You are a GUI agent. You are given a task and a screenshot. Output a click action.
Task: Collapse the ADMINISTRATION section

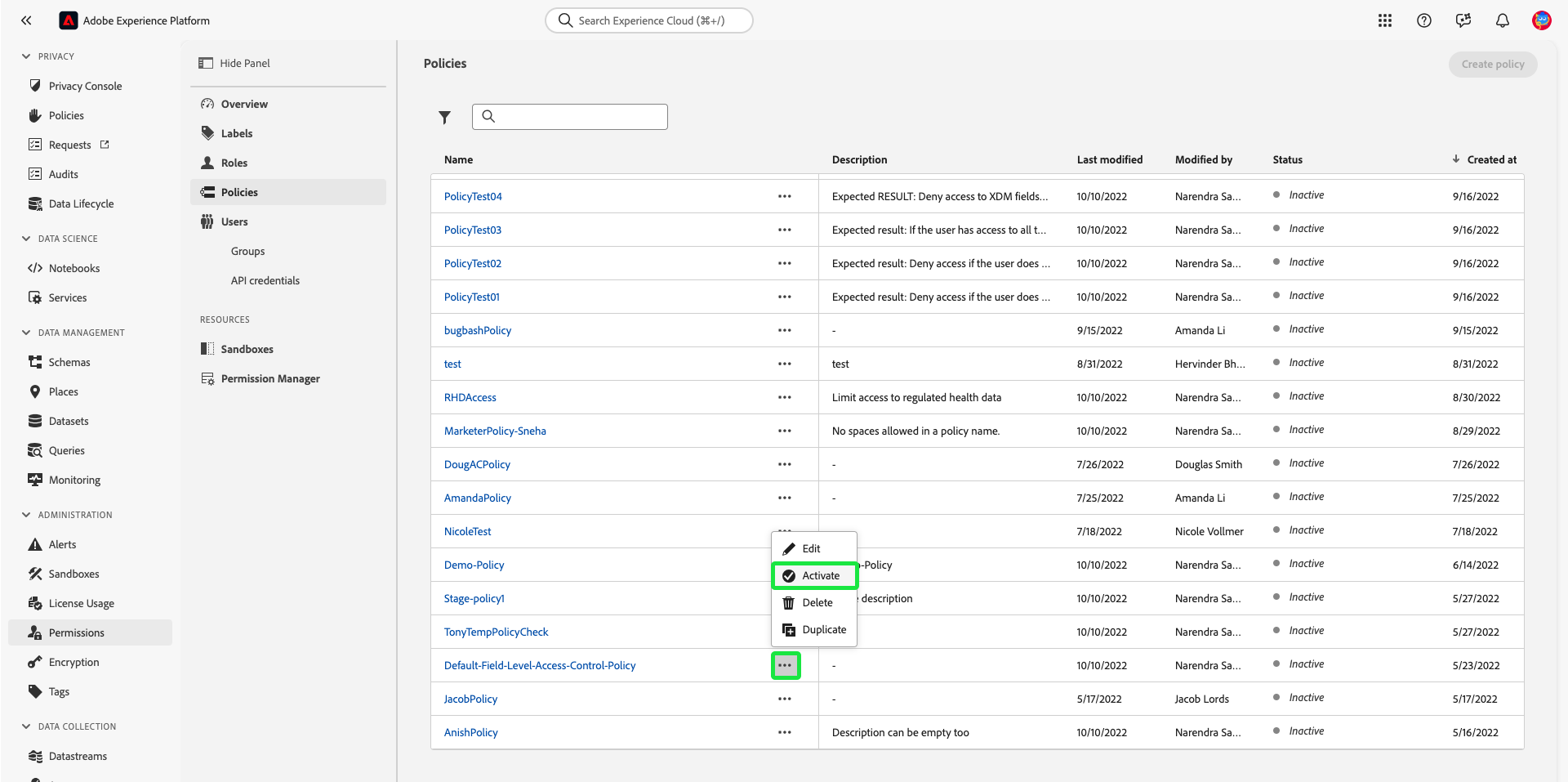[26, 515]
